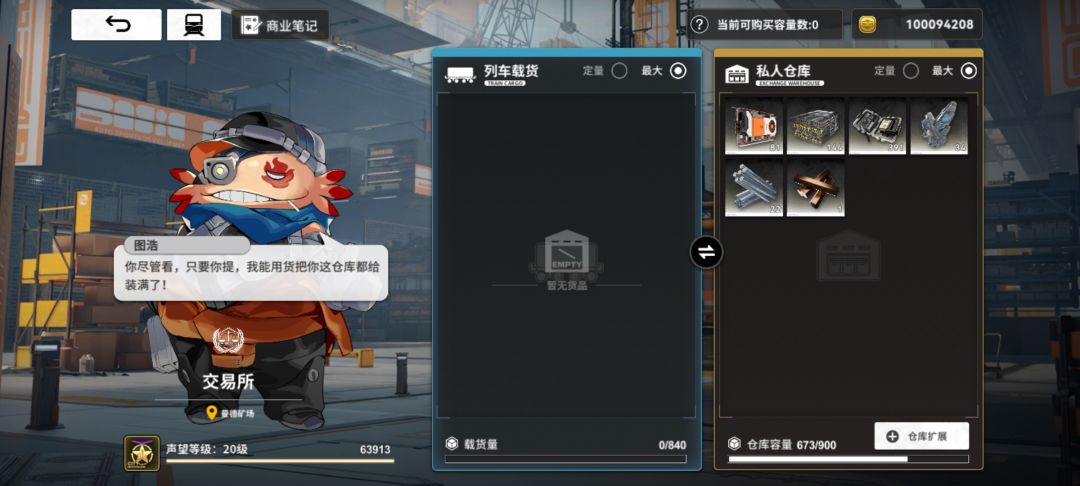The image size is (1080, 486).
Task: Open 商业笔记 business notes
Action: point(279,25)
